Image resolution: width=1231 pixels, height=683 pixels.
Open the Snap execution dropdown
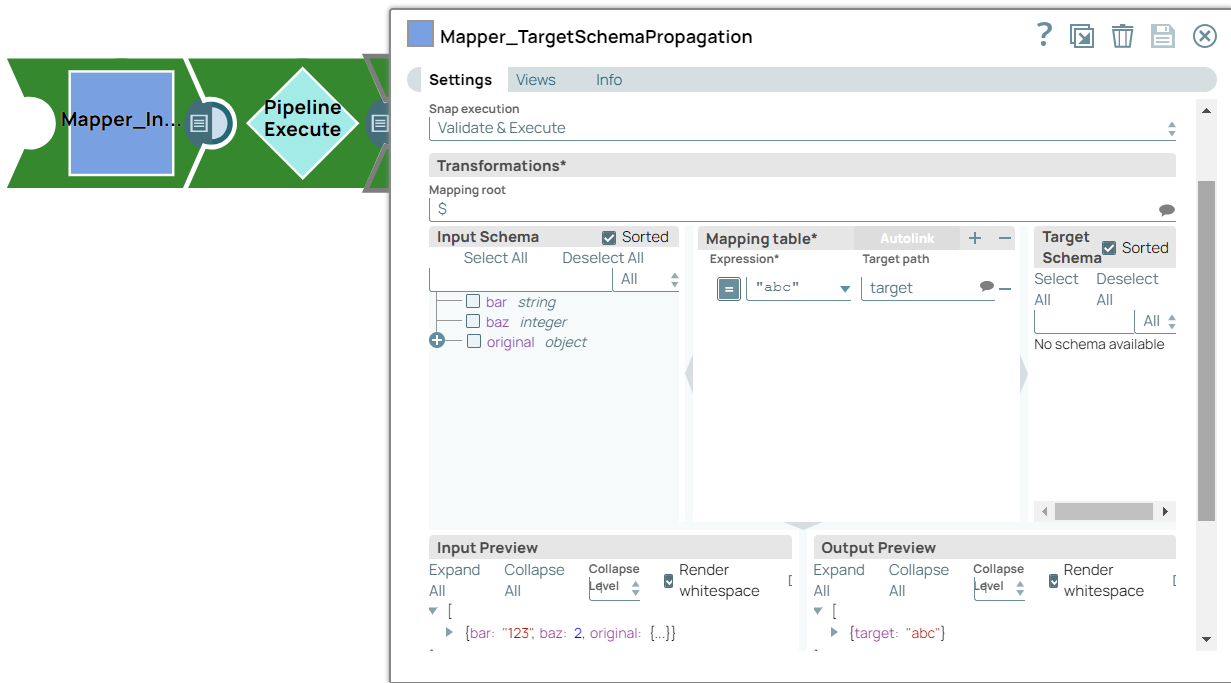[802, 128]
